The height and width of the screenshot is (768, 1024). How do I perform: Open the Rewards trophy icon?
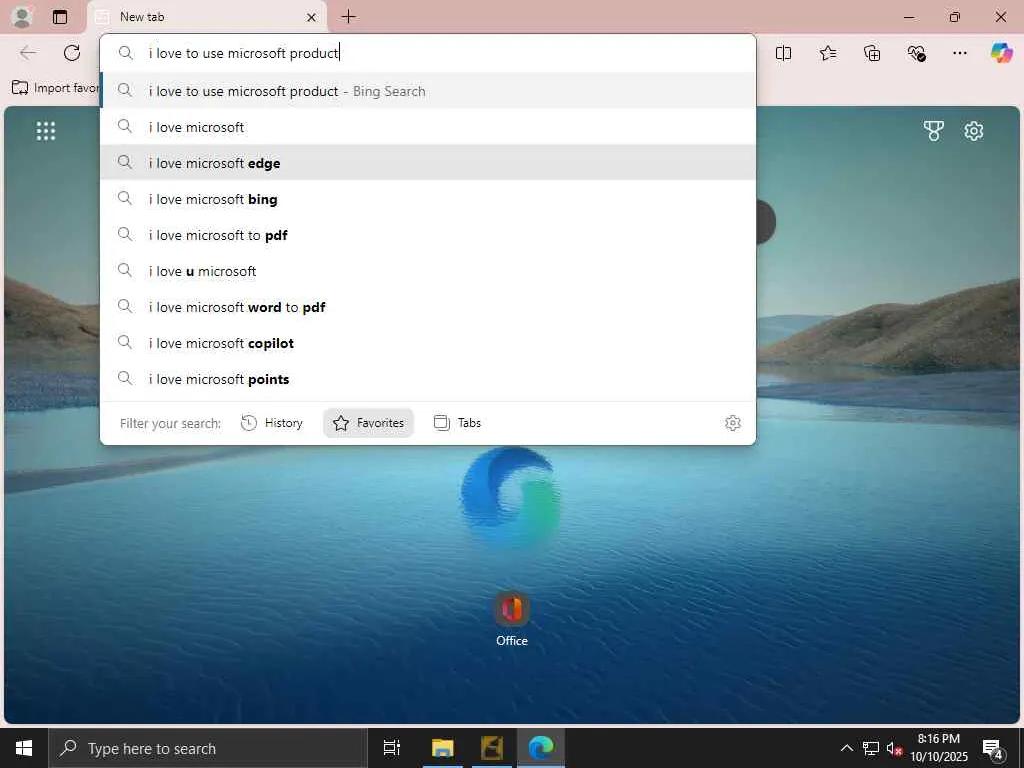[933, 131]
